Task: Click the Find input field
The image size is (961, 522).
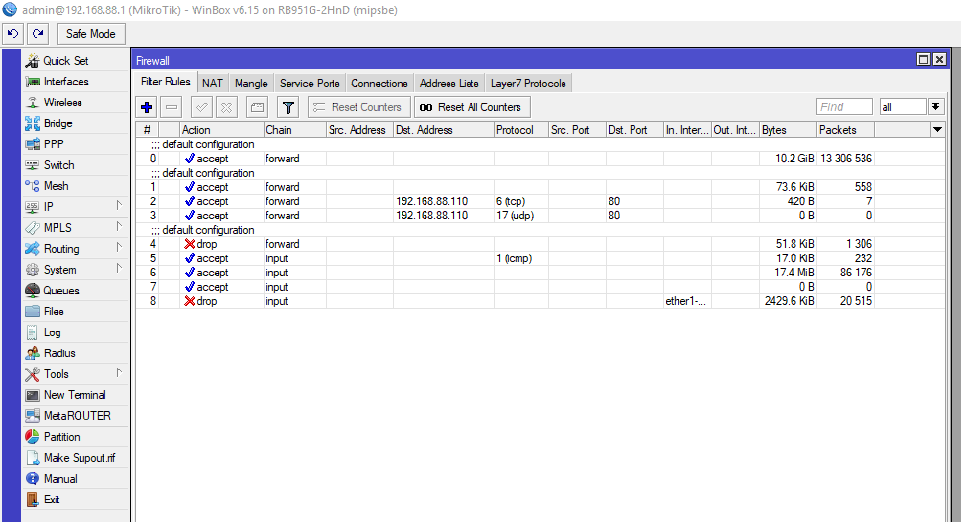Action: coord(844,107)
